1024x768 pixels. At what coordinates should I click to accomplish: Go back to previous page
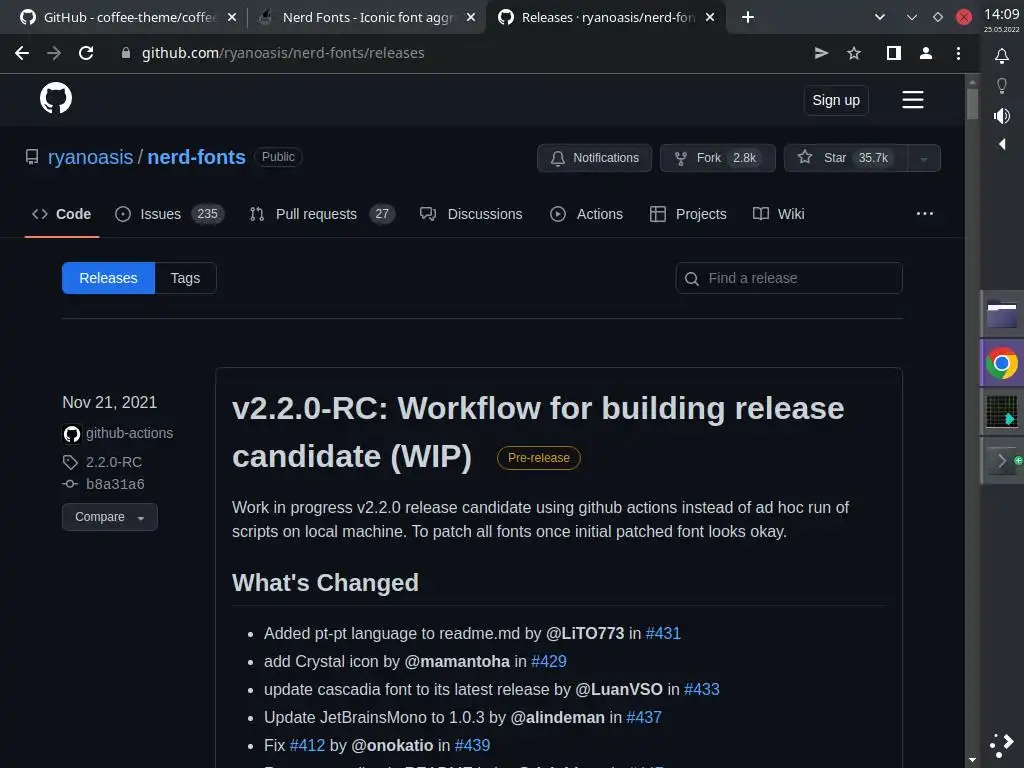[x=22, y=53]
